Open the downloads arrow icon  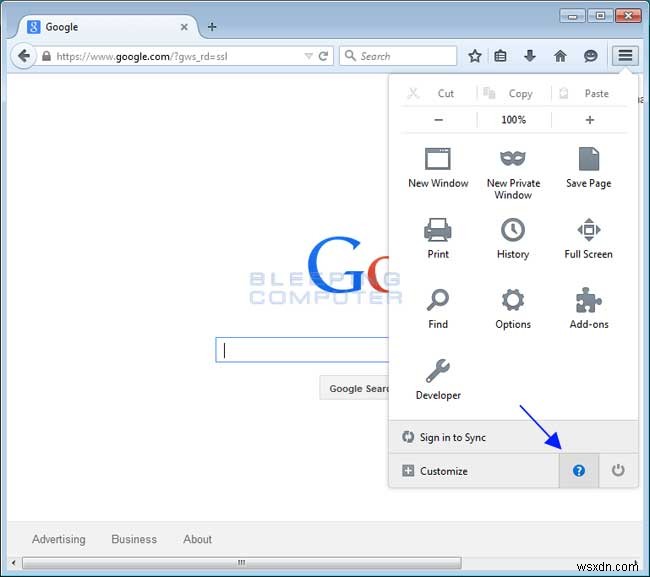(530, 56)
